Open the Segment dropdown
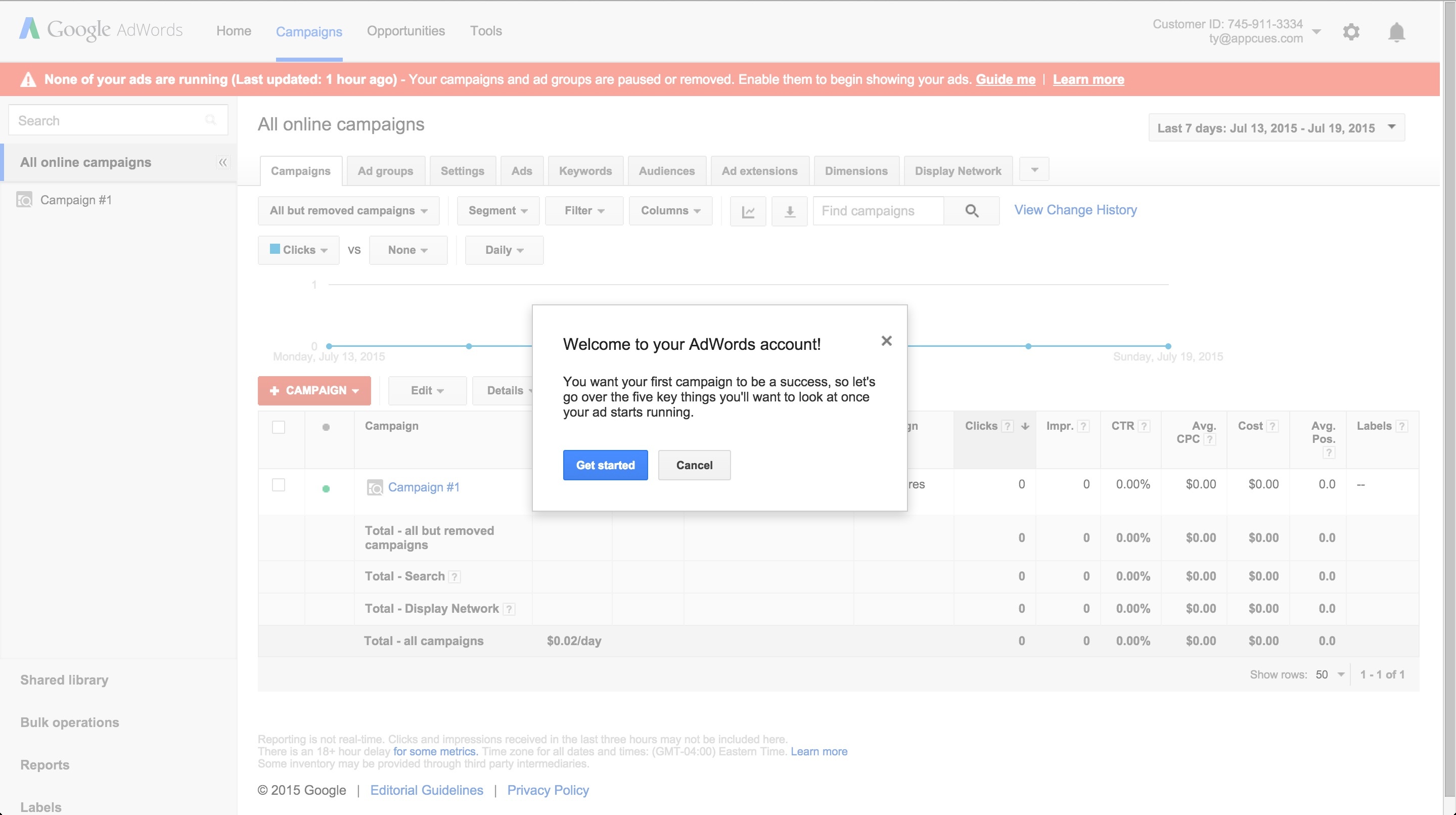1456x815 pixels. [498, 211]
